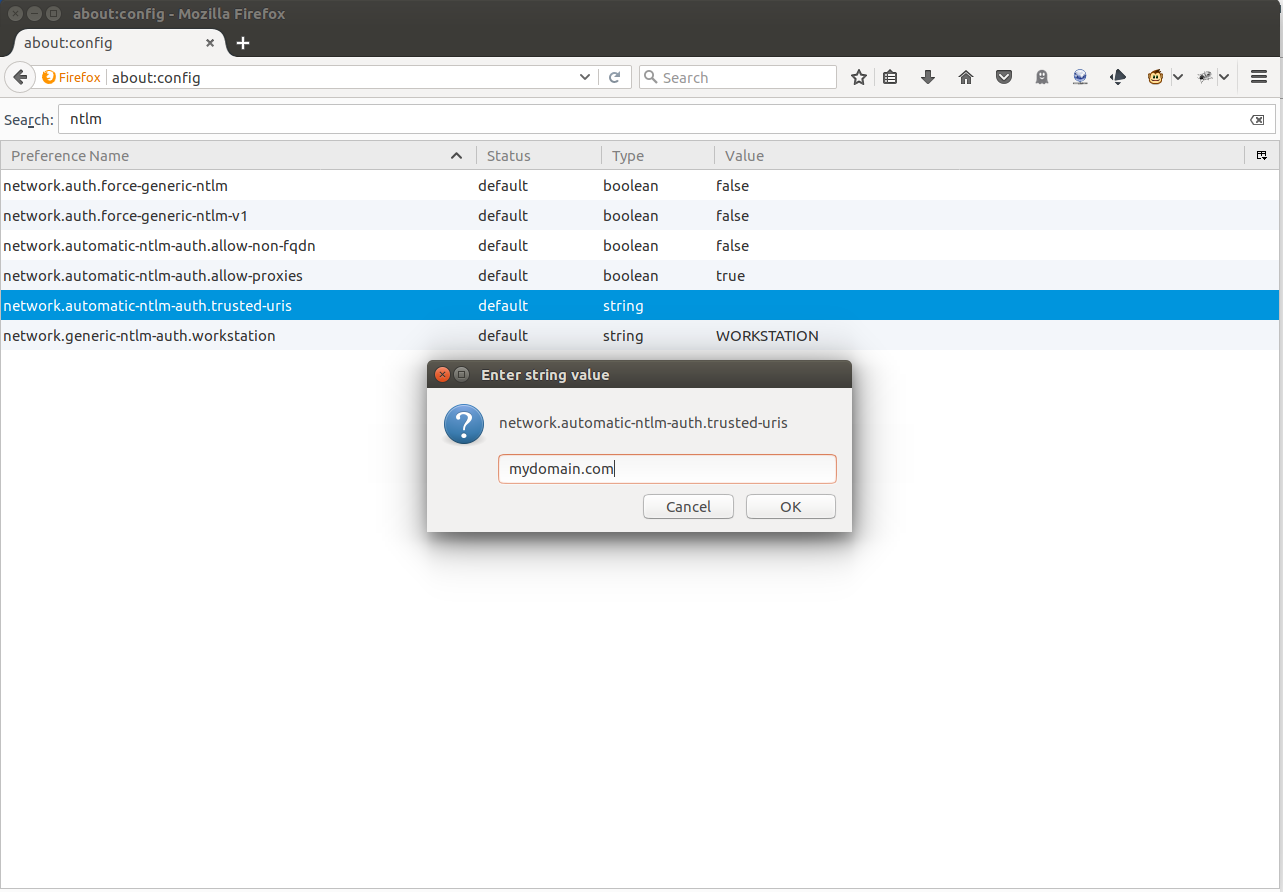Open the Greasemonkey monkey icon
This screenshot has height=892, width=1283.
point(1154,76)
